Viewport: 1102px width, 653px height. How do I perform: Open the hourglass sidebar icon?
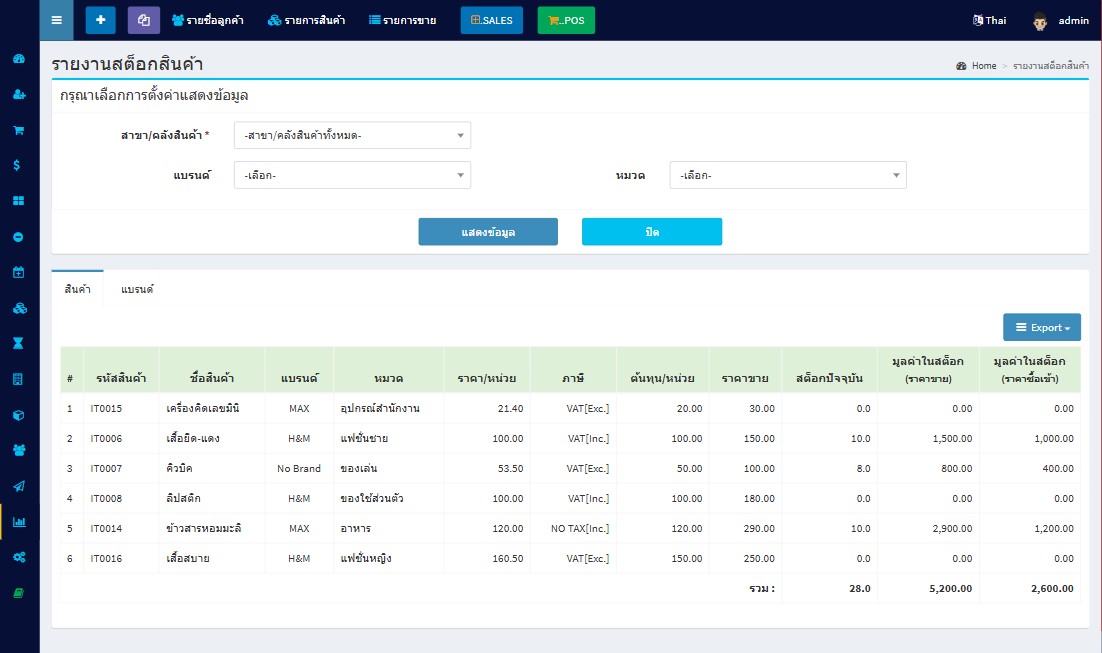19,343
